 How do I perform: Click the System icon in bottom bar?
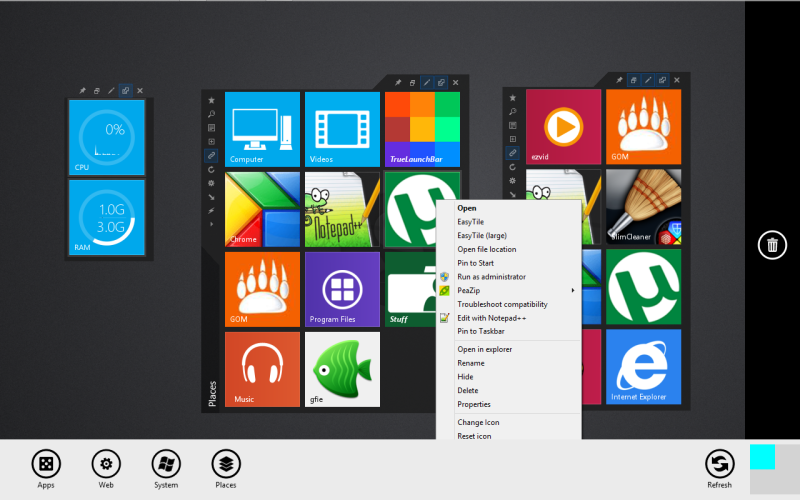166,464
